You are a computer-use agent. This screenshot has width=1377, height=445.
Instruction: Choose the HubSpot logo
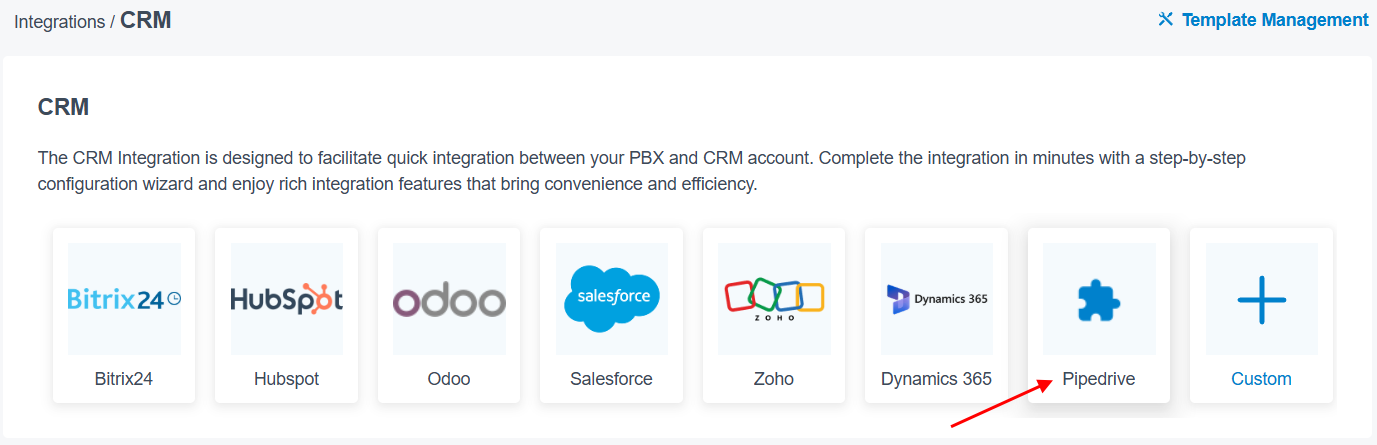(287, 299)
